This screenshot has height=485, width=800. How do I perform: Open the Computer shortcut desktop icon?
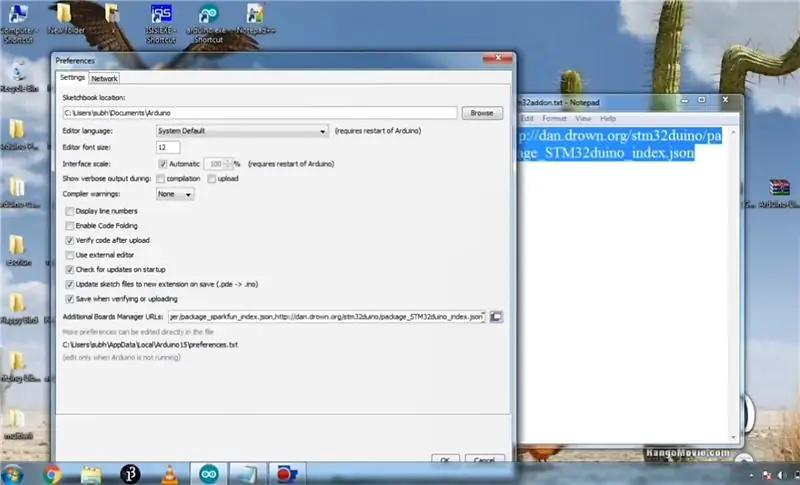tap(18, 23)
